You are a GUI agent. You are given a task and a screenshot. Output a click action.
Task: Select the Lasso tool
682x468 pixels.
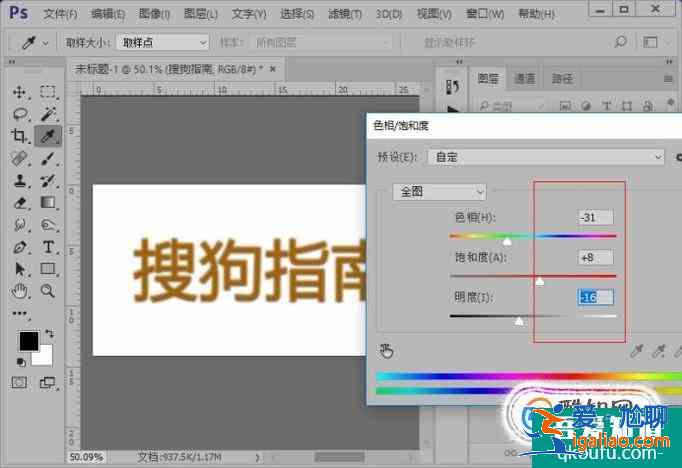tap(20, 114)
